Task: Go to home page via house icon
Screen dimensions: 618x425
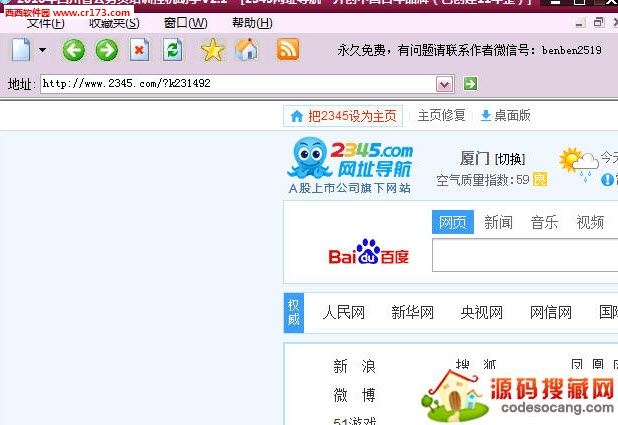Action: click(246, 50)
